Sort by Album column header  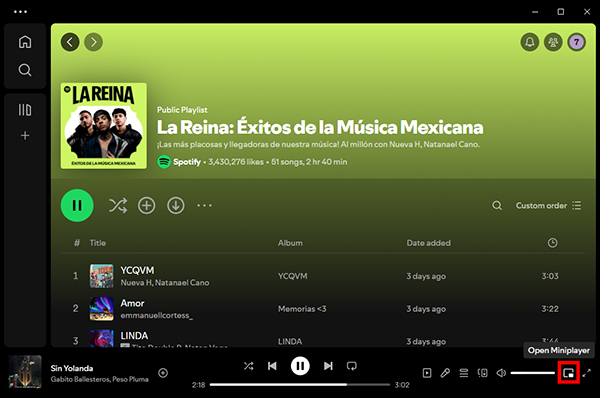pos(290,243)
